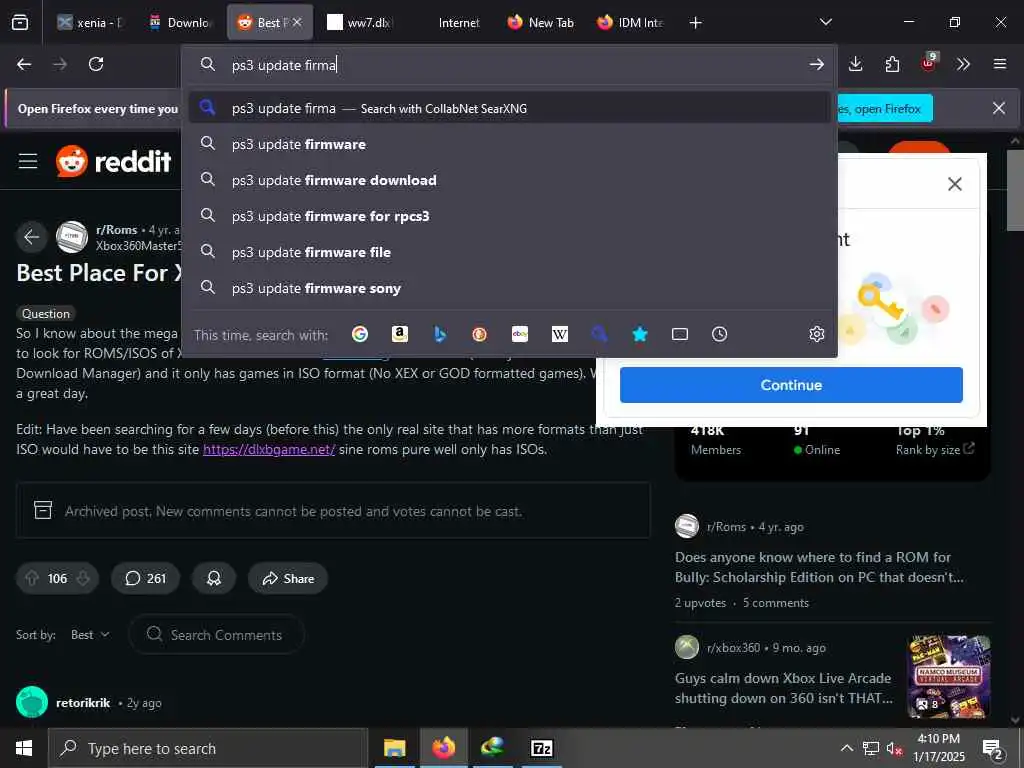Click the Go arrow in the address bar
Screen dimensions: 1024x768
(x=816, y=64)
